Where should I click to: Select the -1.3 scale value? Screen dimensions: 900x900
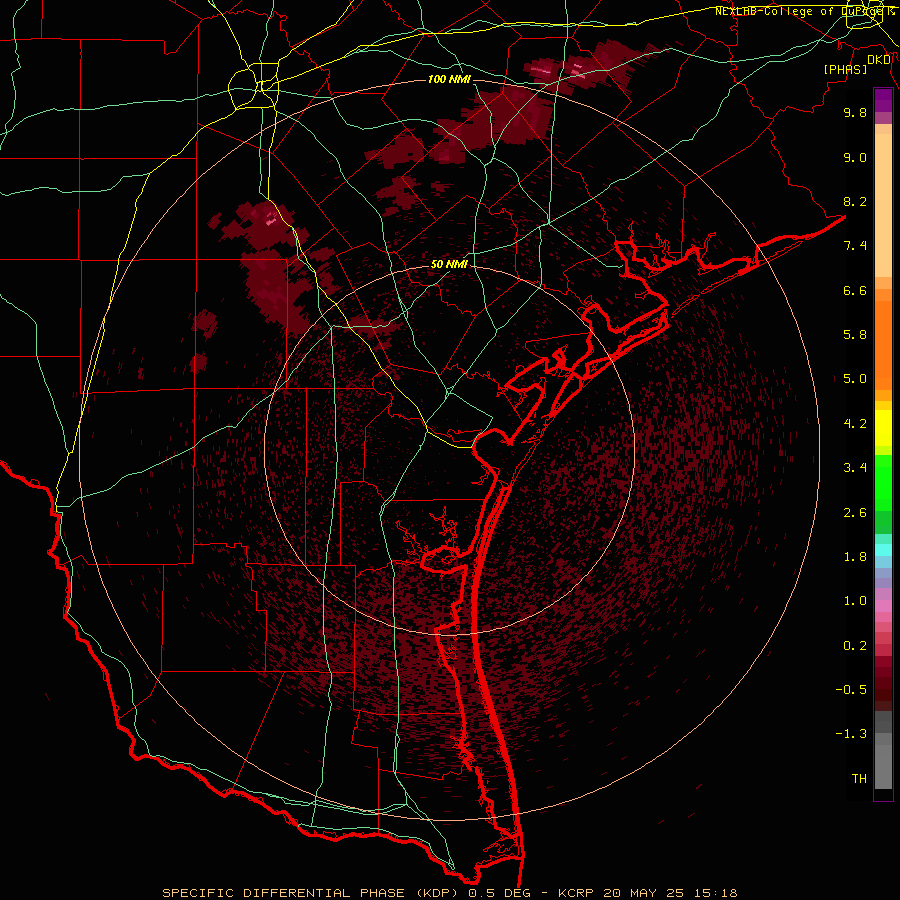point(851,734)
